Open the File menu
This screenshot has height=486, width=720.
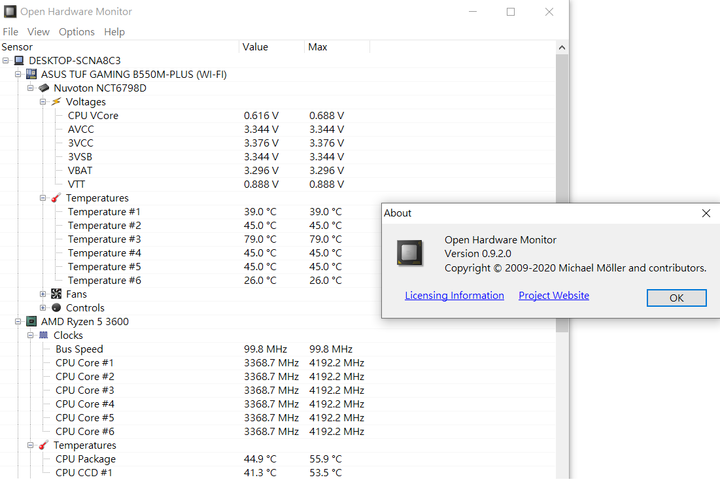pos(11,32)
